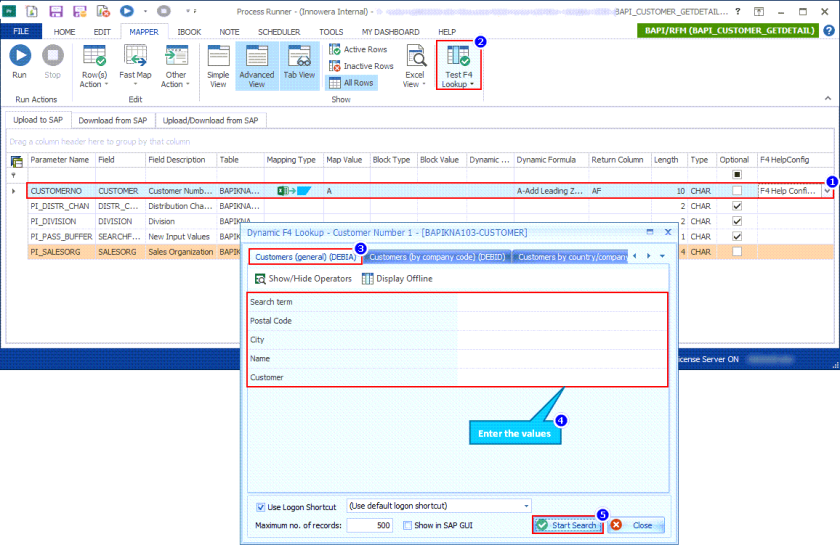Switch to Simple View
This screenshot has height=550, width=840.
click(218, 66)
